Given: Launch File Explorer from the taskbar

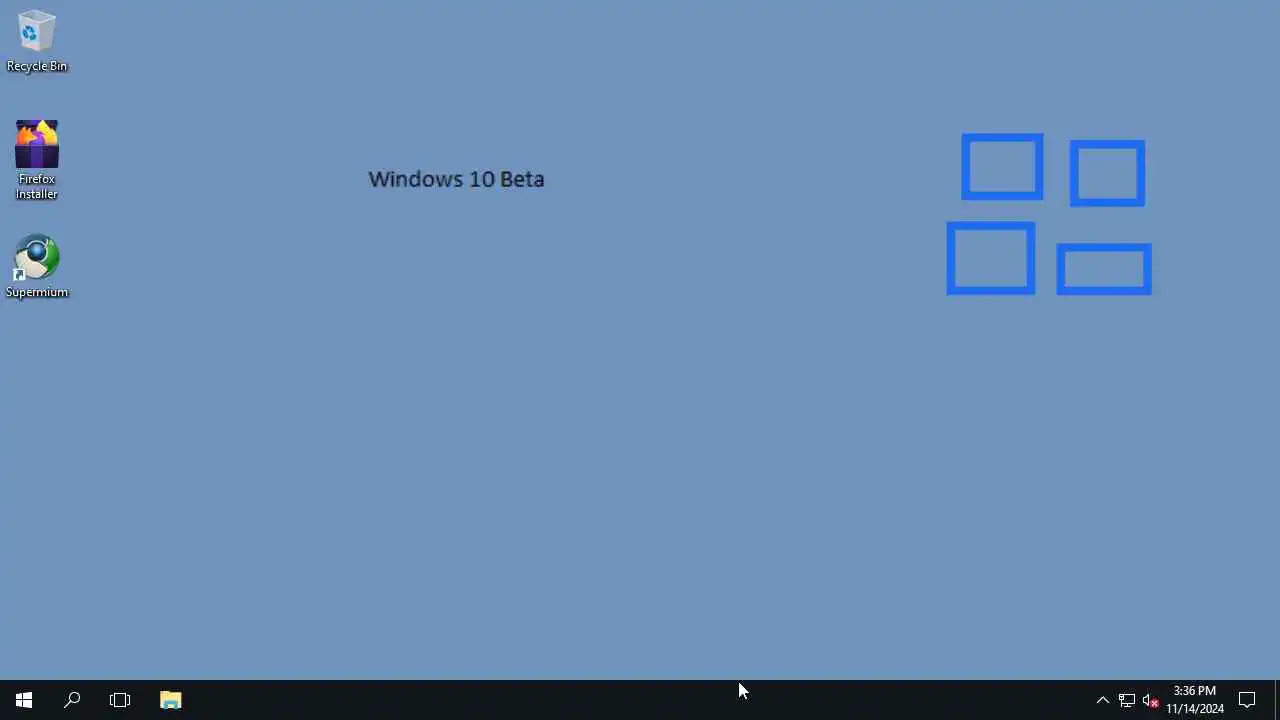Looking at the screenshot, I should (171, 700).
